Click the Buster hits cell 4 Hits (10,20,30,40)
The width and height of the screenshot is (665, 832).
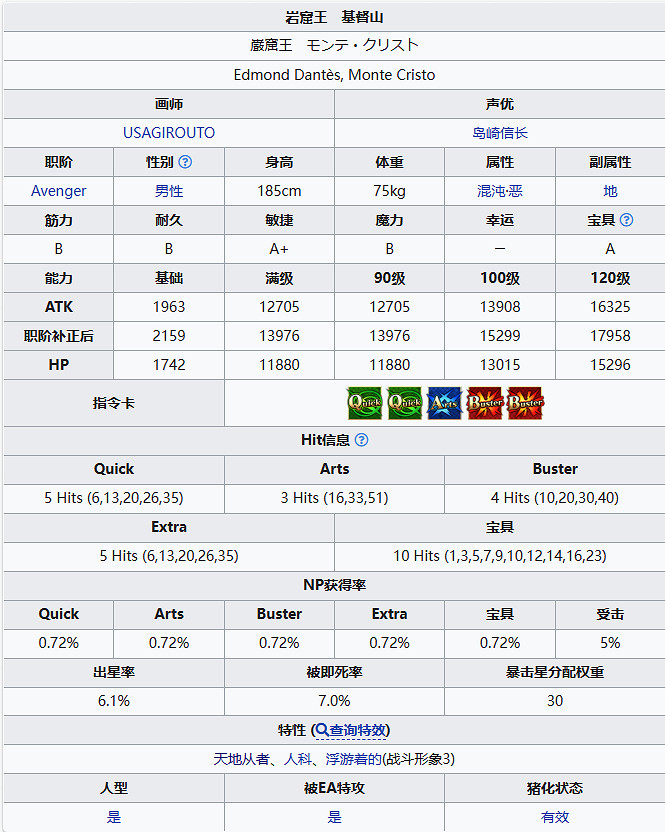[555, 498]
